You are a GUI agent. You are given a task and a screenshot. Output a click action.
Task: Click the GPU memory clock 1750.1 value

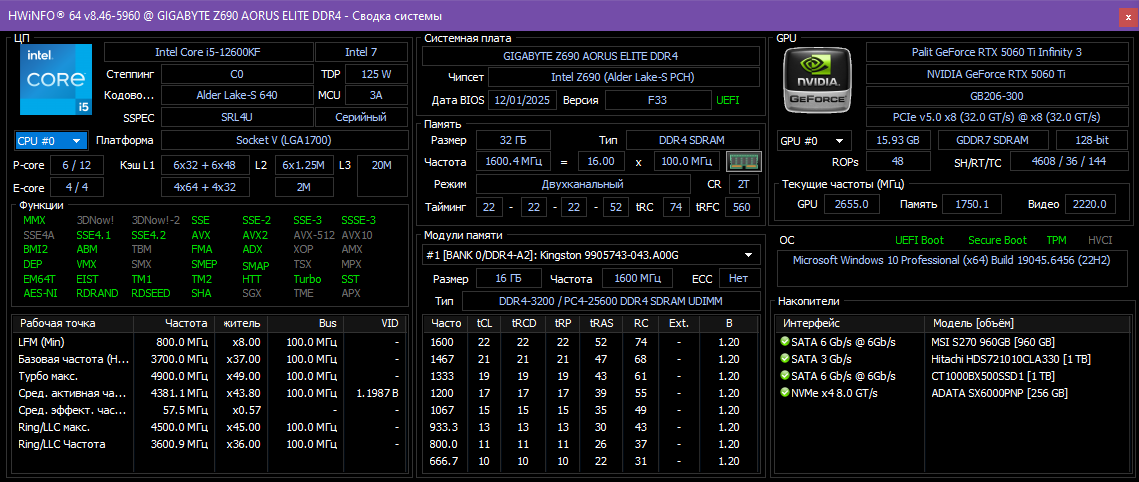(973, 204)
